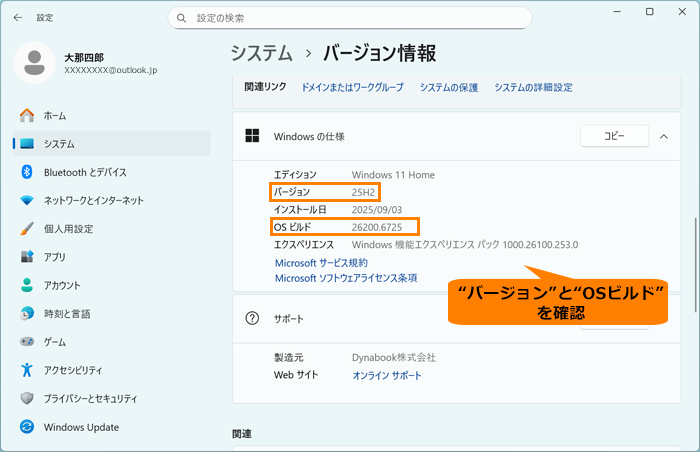The image size is (700, 452).
Task: Click the サポート question mark icon
Action: pos(252,318)
